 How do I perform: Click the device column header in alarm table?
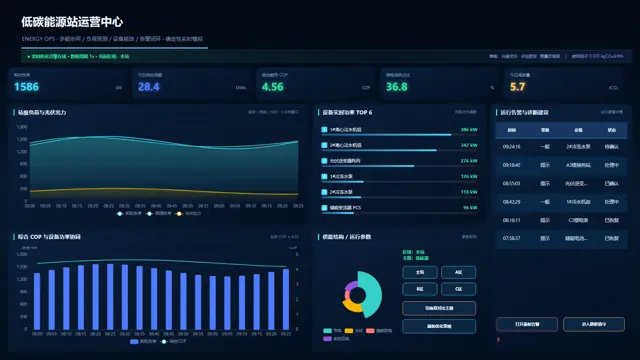578,130
